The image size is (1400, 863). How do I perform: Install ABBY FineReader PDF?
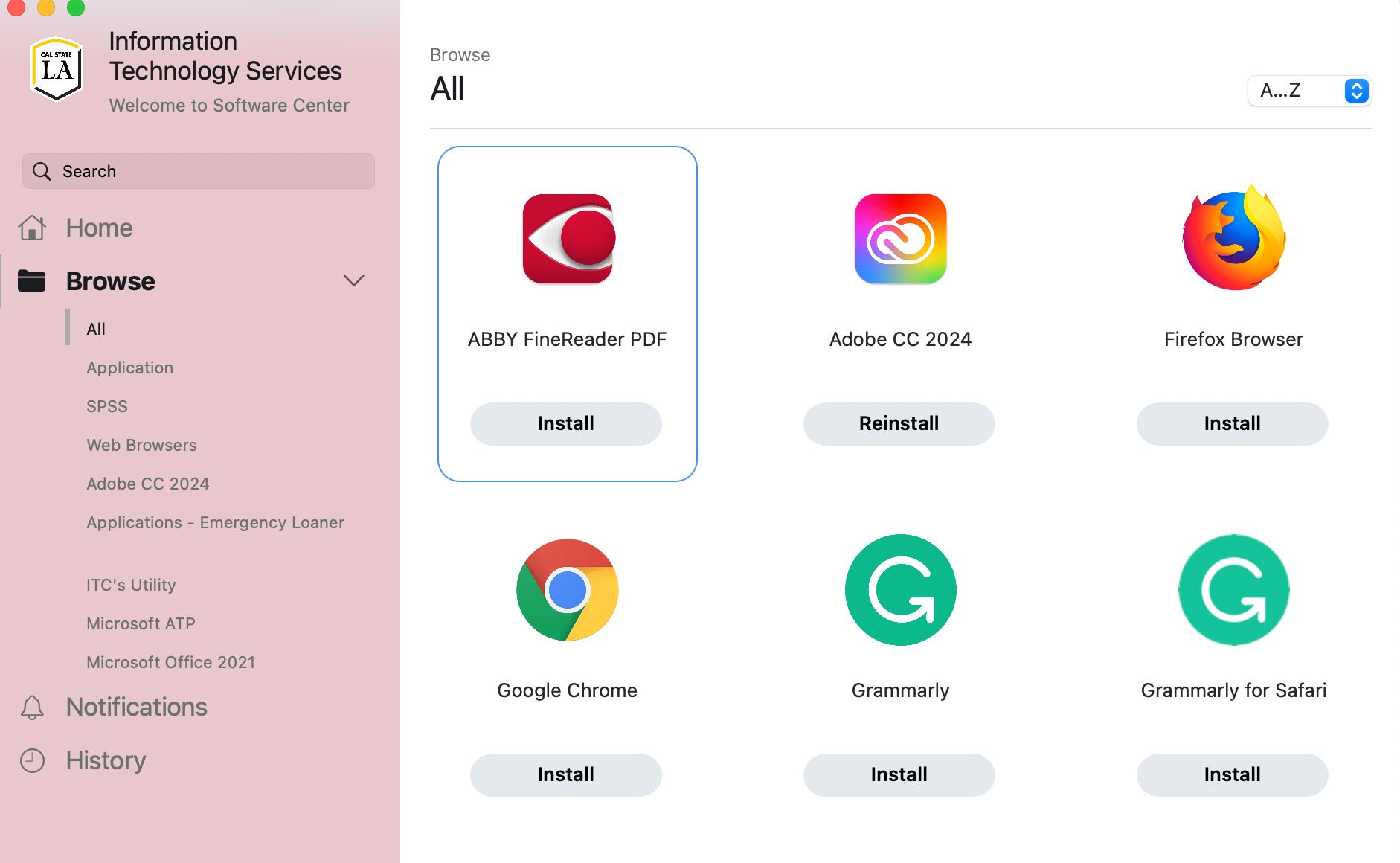click(565, 423)
